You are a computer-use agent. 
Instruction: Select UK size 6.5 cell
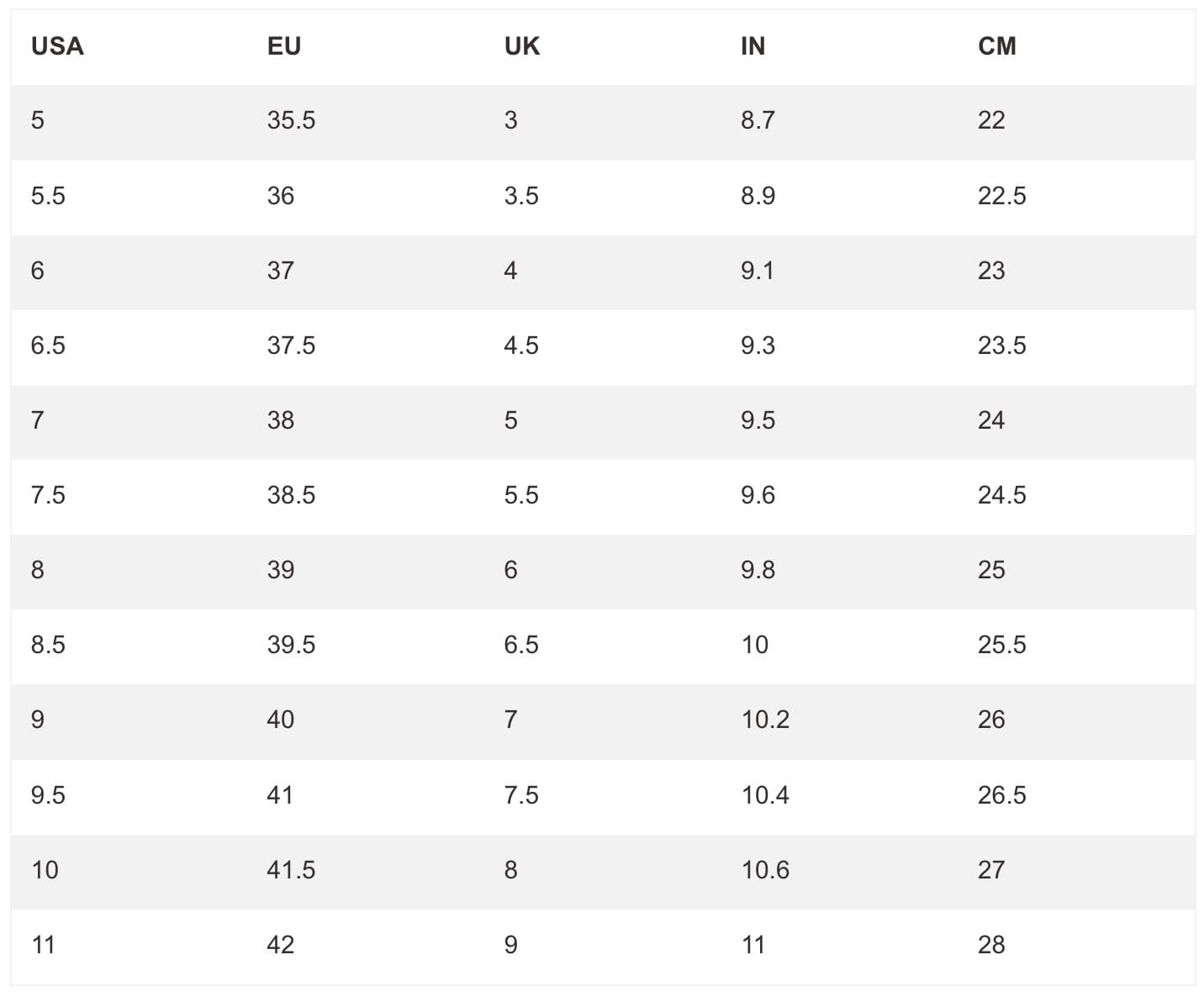point(520,645)
